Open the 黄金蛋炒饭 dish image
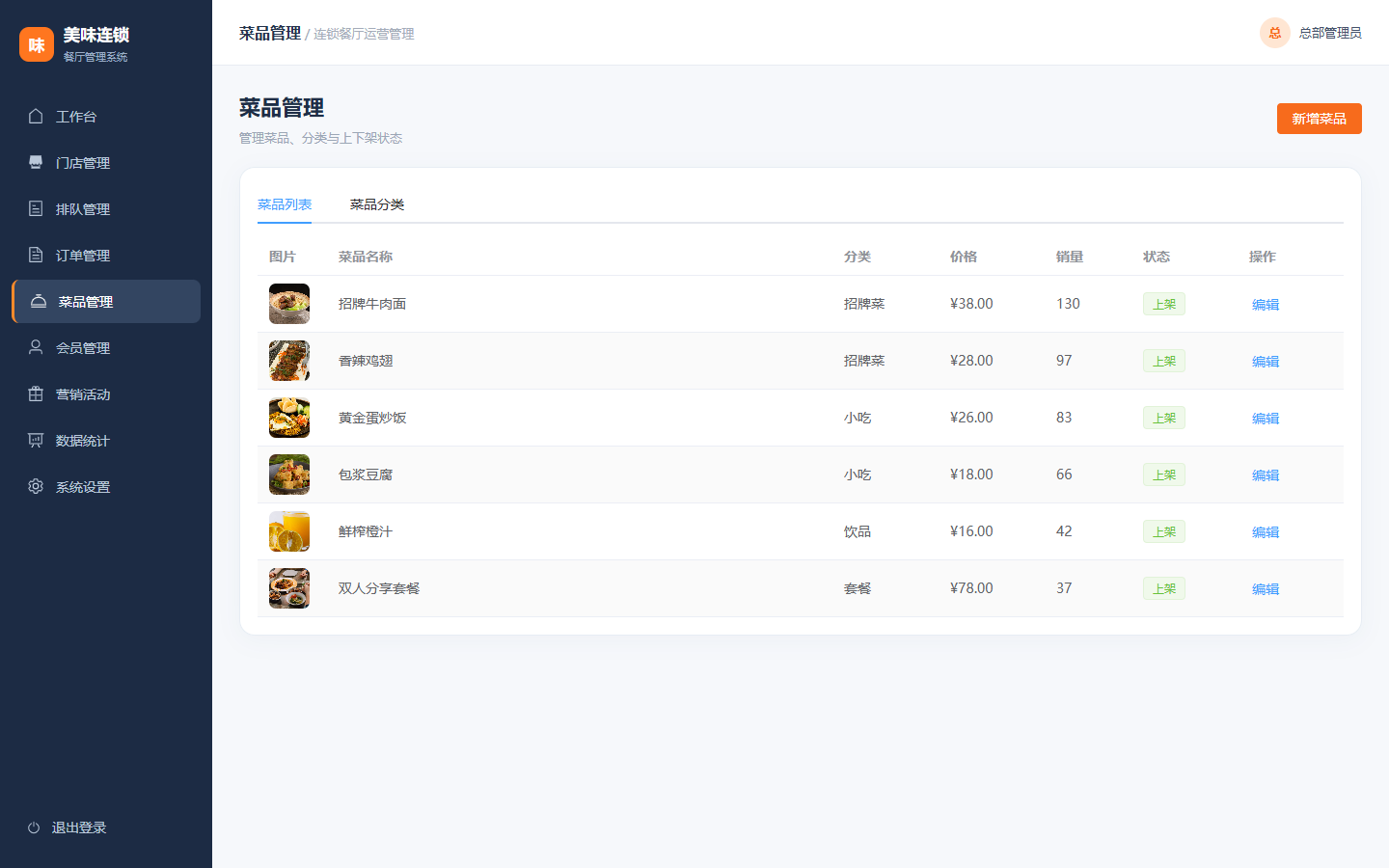The image size is (1389, 868). 289,418
